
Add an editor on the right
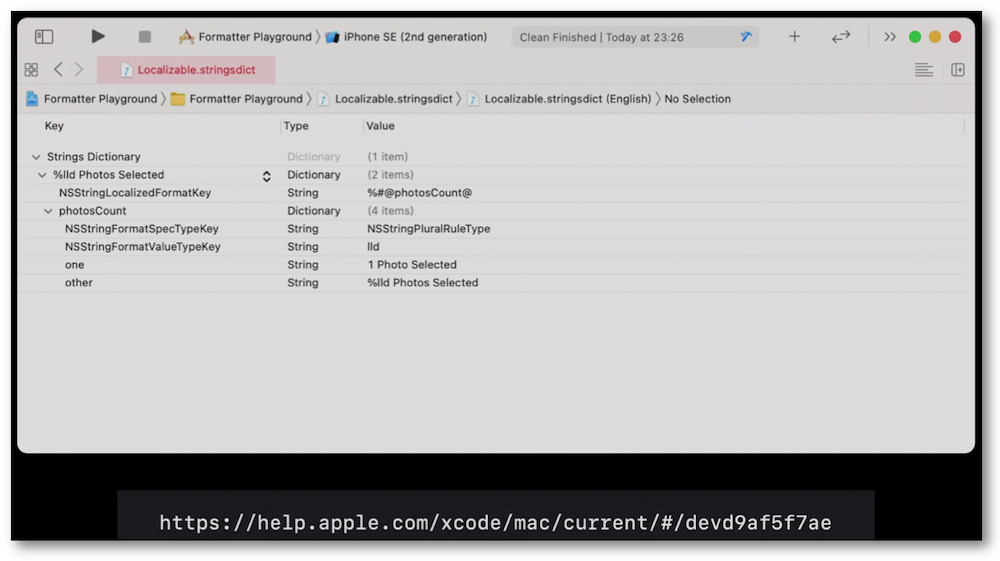(958, 69)
